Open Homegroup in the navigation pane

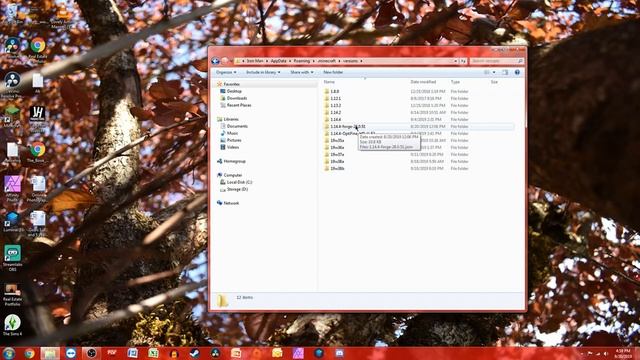234,161
